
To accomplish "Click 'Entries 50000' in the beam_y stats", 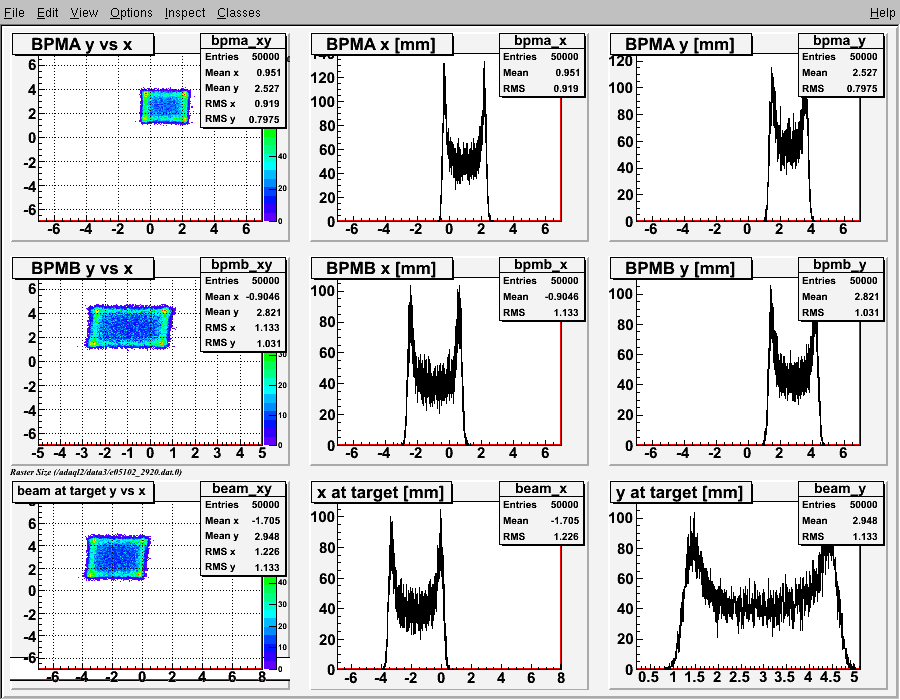I will pos(840,504).
